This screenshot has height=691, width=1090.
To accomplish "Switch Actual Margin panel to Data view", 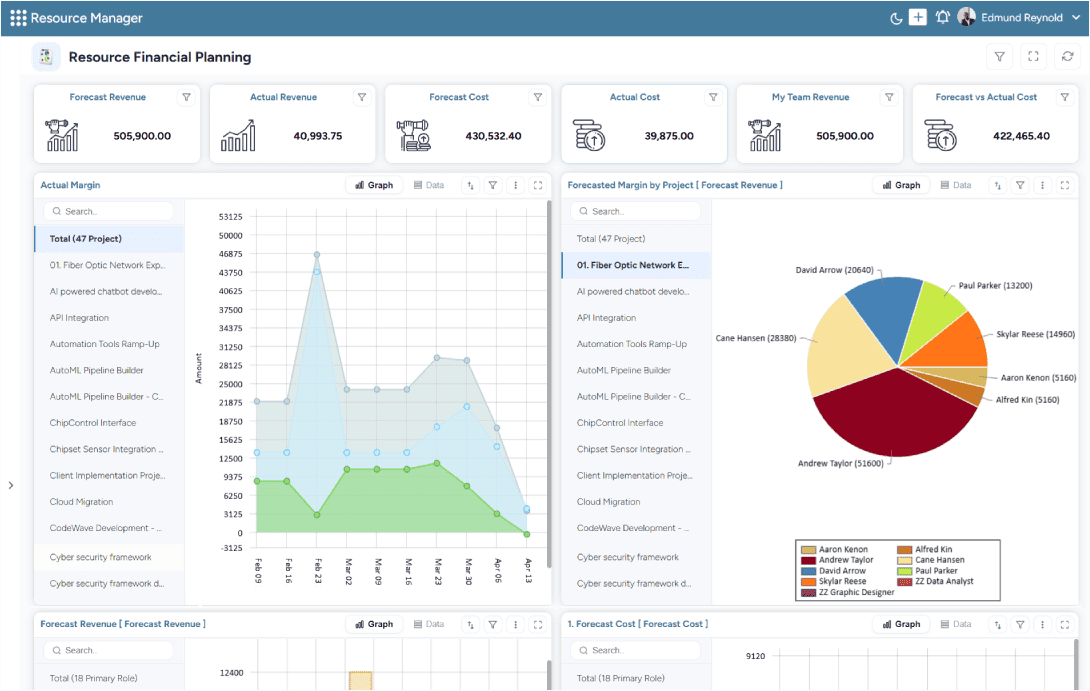I will tap(429, 185).
